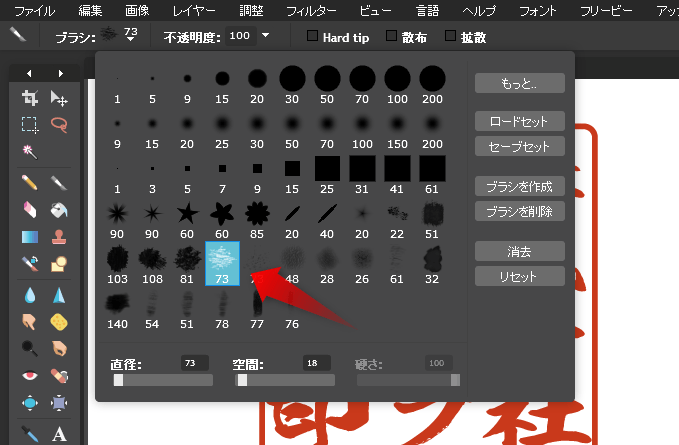
Task: Select the Dodge tool
Action: click(x=30, y=348)
